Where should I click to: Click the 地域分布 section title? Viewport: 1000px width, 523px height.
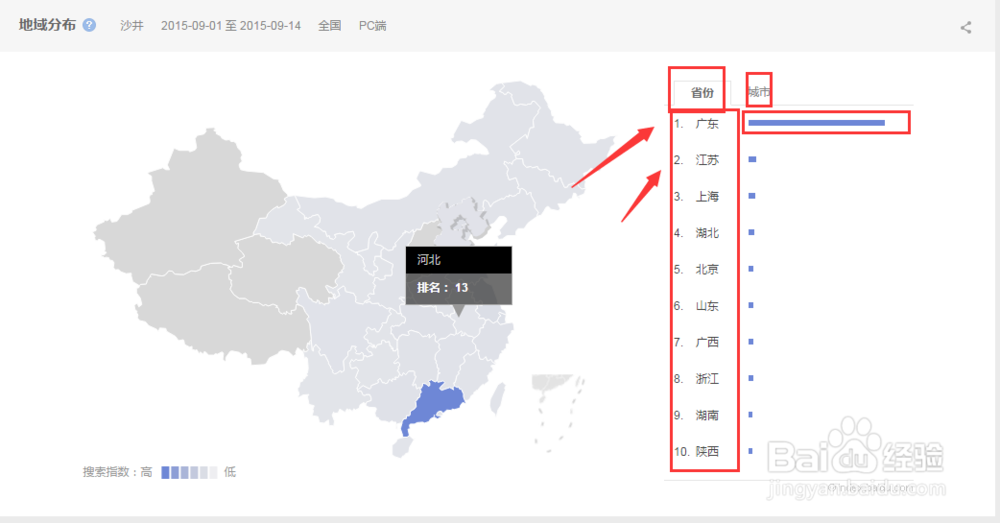pos(47,25)
